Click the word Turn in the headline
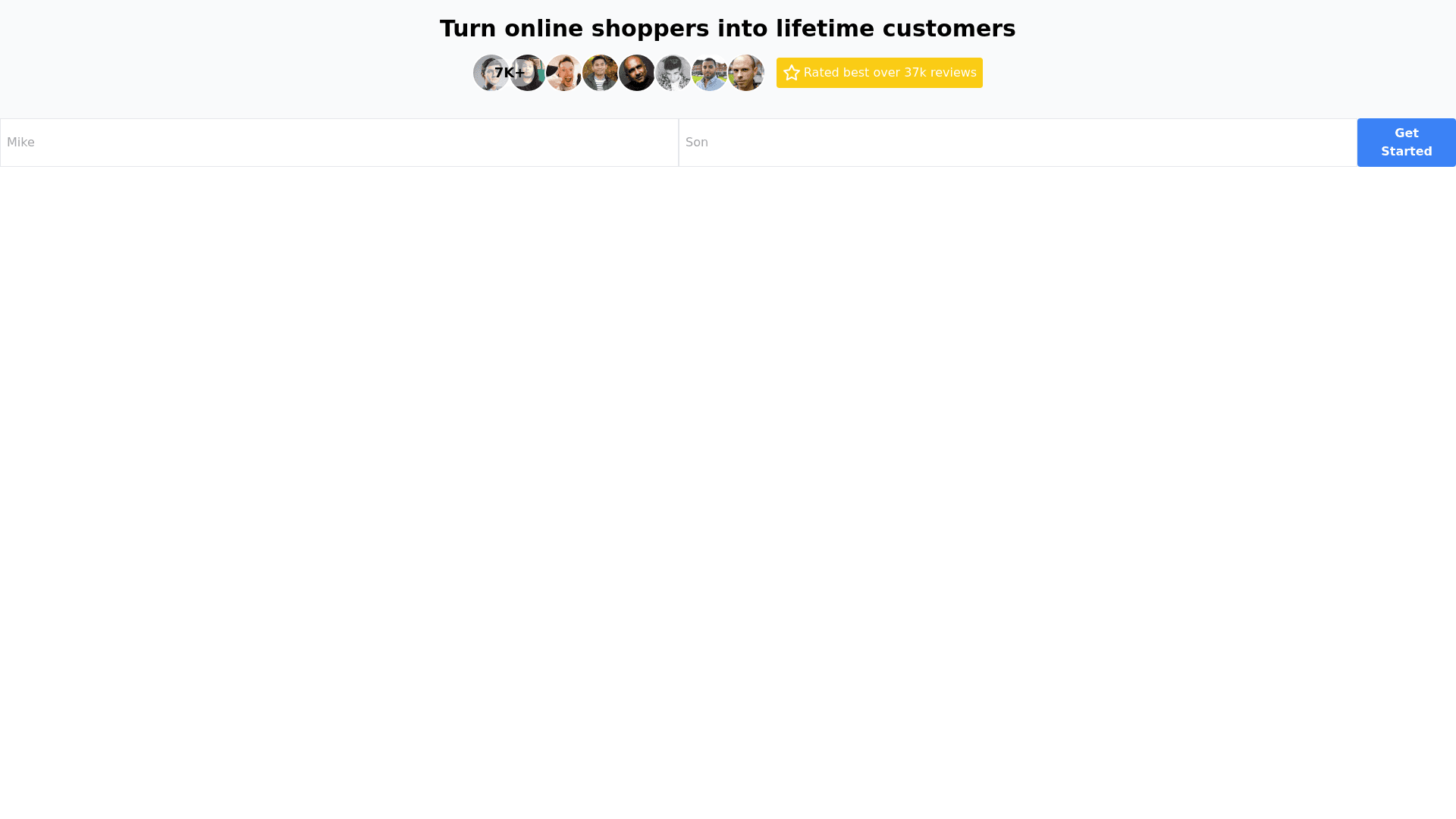The width and height of the screenshot is (1456, 819). (468, 29)
